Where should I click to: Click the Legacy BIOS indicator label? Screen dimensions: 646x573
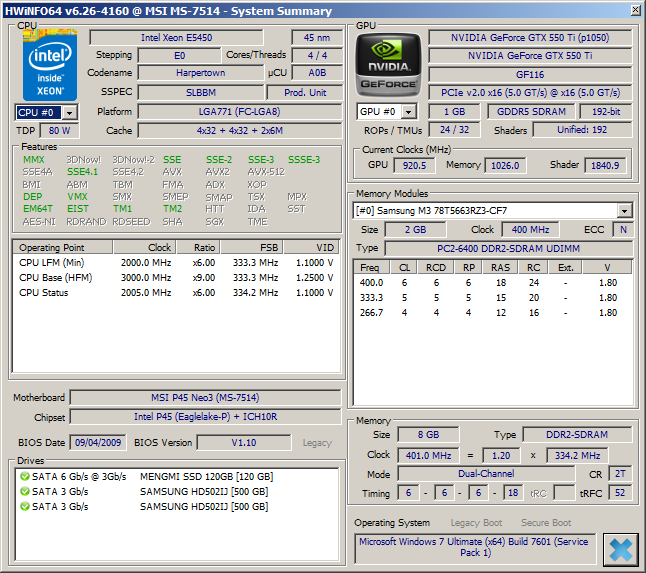[317, 443]
